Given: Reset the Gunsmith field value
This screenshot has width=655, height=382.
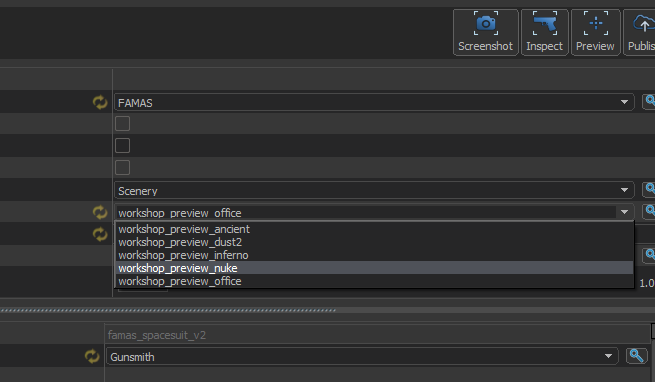Looking at the screenshot, I should pos(92,357).
